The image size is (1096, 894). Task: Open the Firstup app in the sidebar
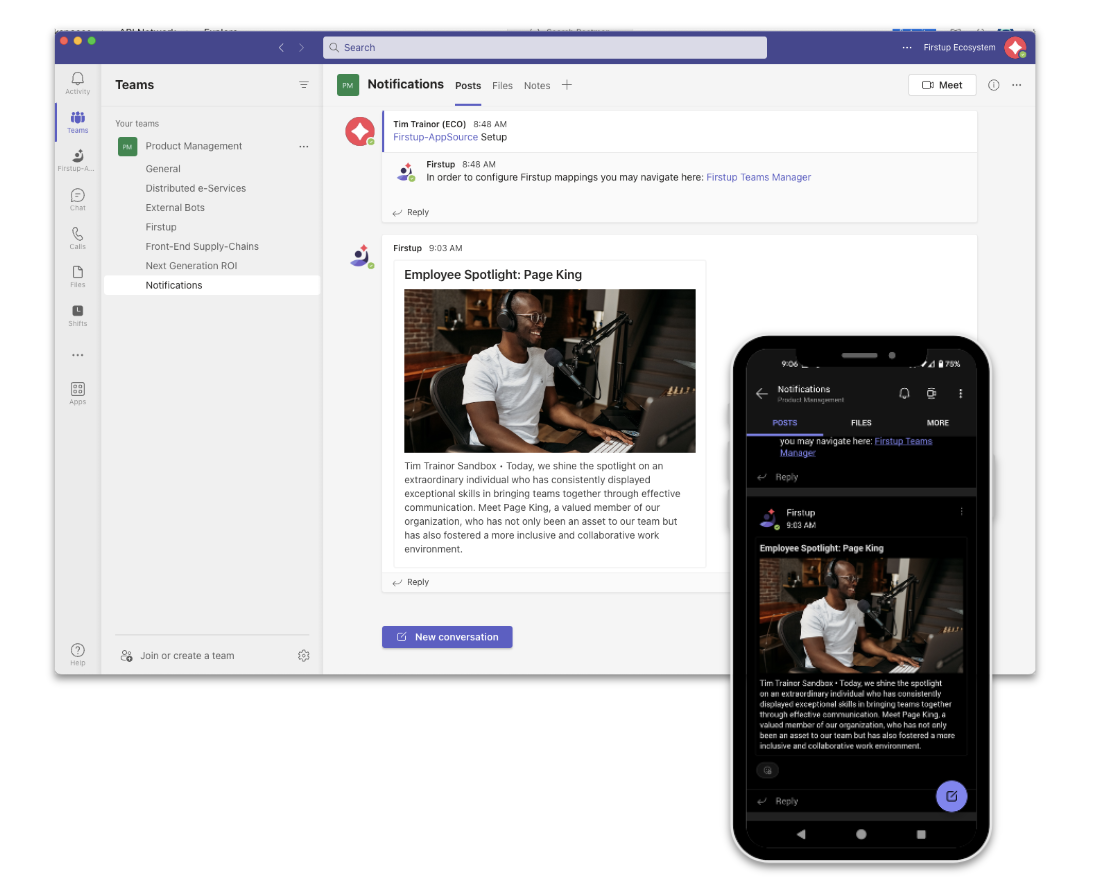pos(78,160)
